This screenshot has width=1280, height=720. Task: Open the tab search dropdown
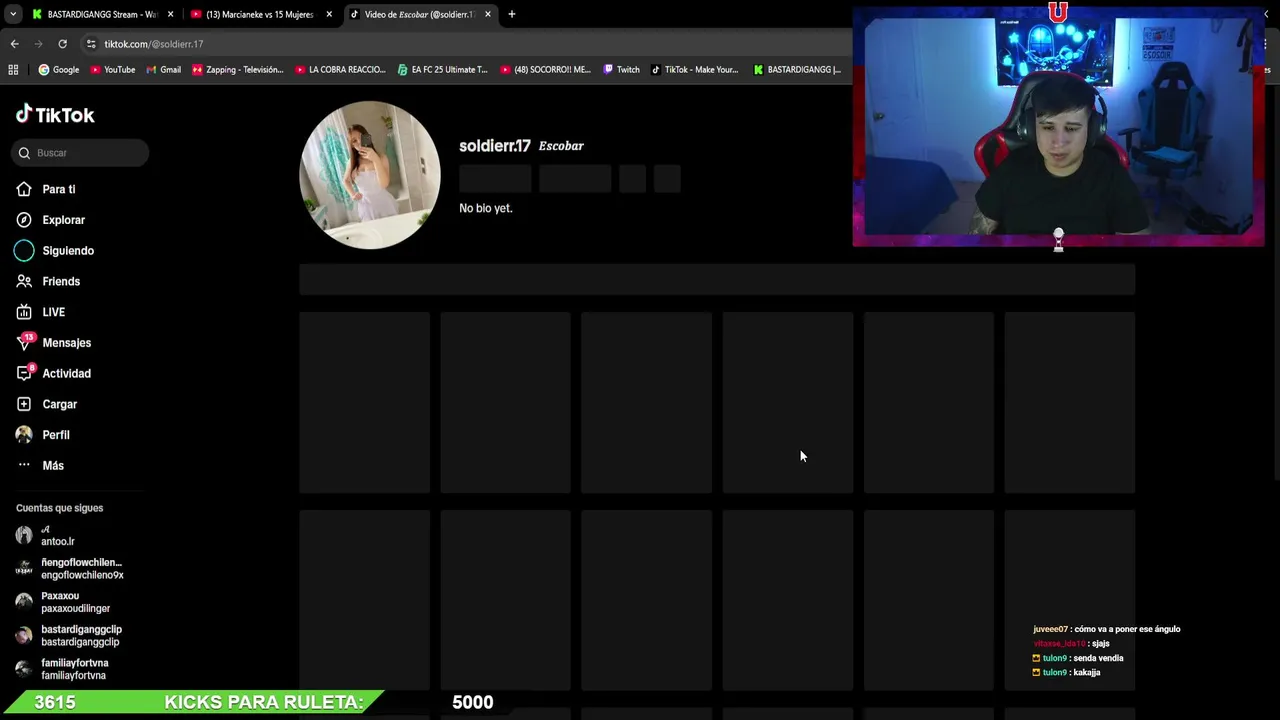[x=12, y=14]
